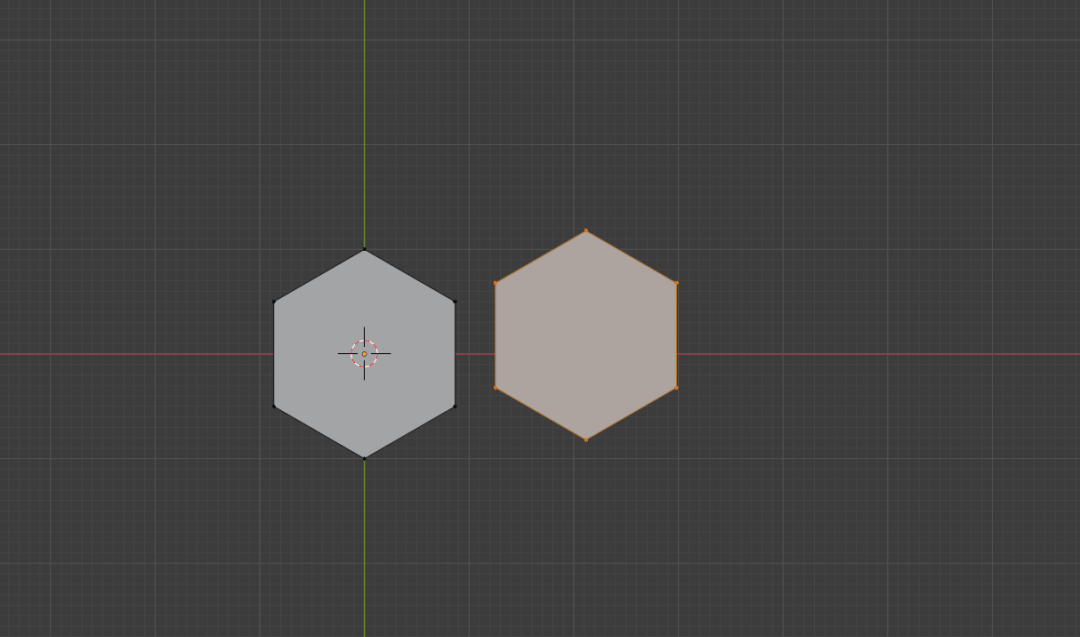
Task: Click the bottom vertex of orange hexagon
Action: click(586, 439)
